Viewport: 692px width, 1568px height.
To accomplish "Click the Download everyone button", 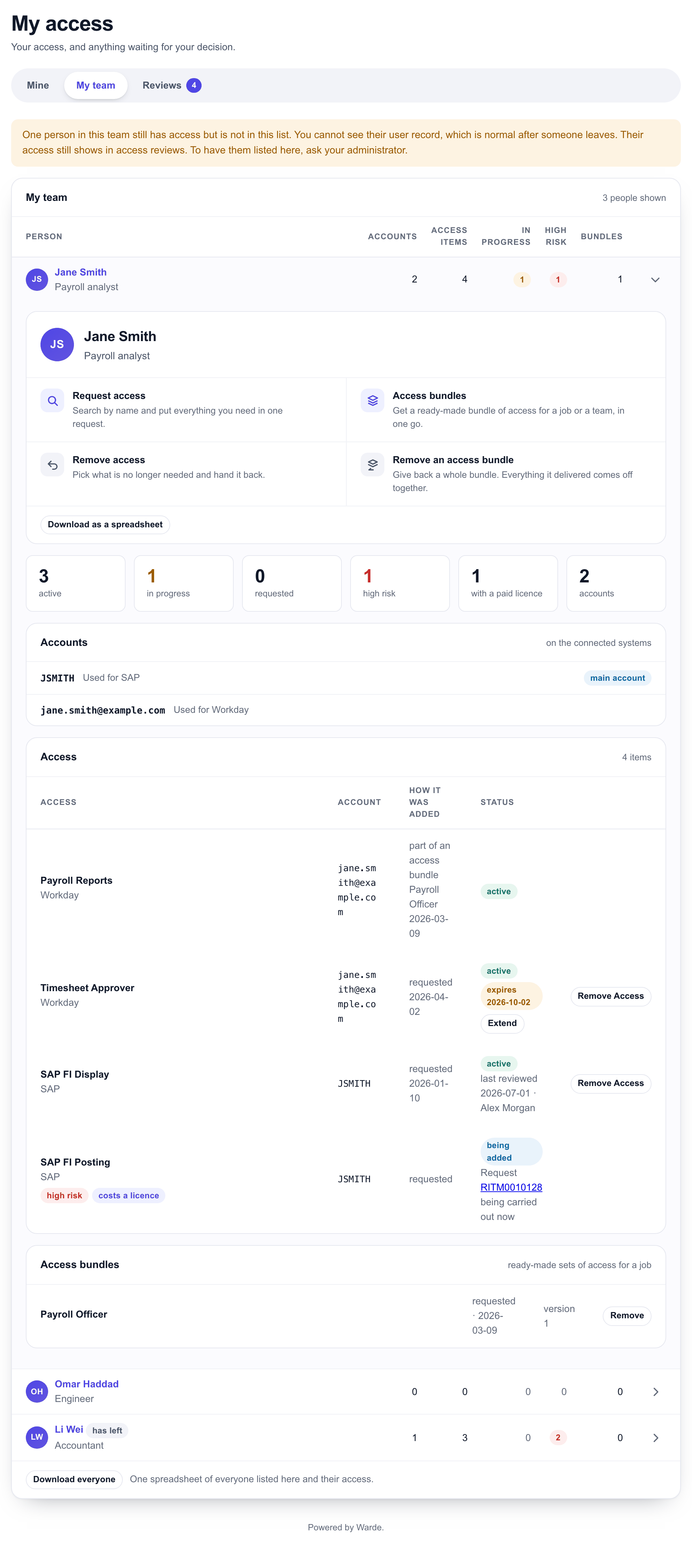I will (74, 1480).
